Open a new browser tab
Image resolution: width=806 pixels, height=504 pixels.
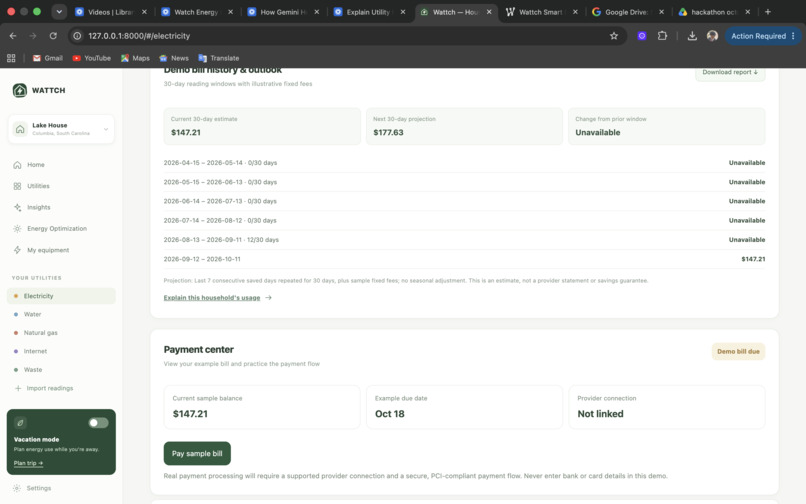[x=767, y=12]
